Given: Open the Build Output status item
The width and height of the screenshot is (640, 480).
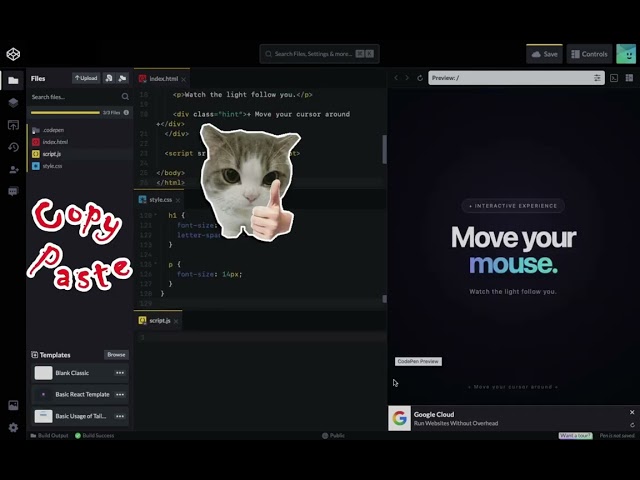Looking at the screenshot, I should tap(49, 436).
